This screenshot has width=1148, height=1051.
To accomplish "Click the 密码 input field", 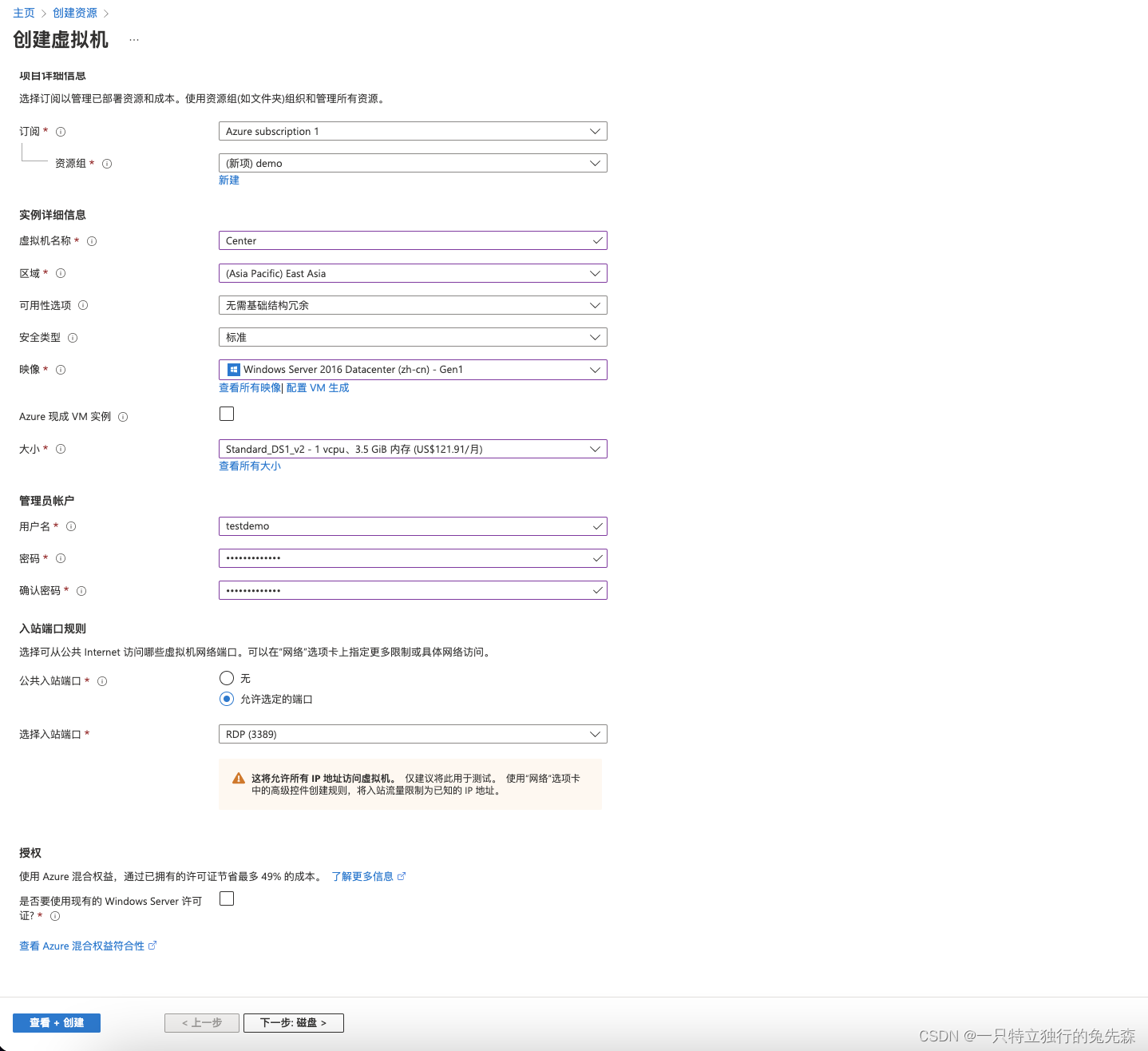I will tap(413, 558).
